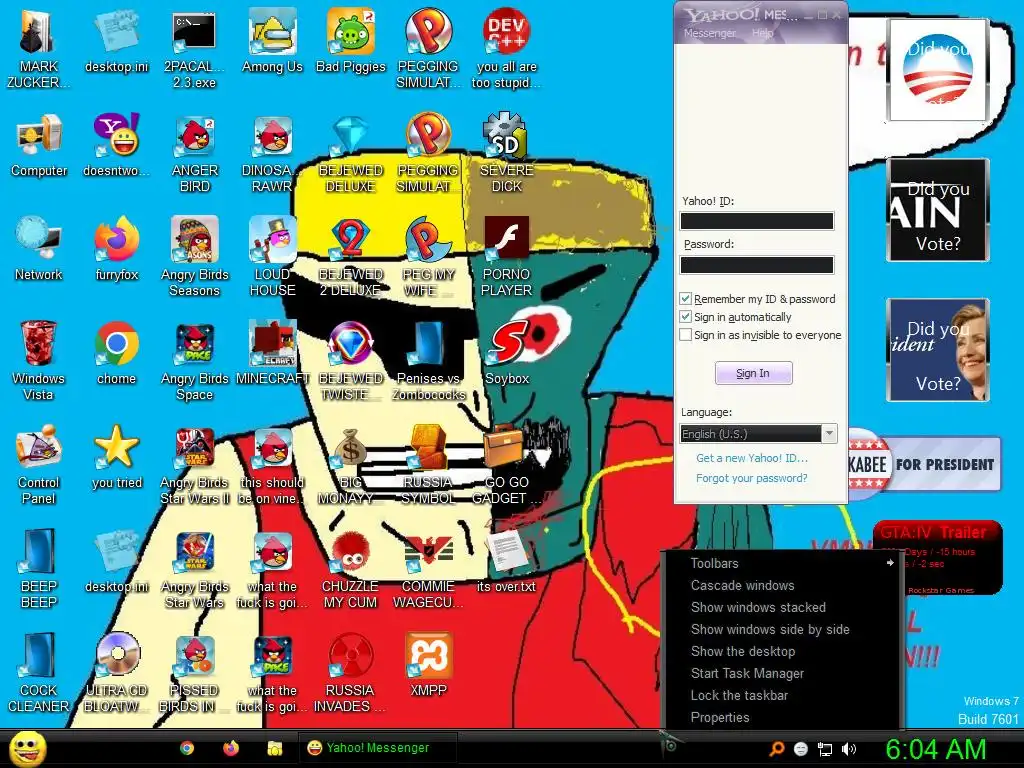Click the Obama 'Did you' gadget thumbnail
Image resolution: width=1024 pixels, height=768 pixels.
pos(938,69)
